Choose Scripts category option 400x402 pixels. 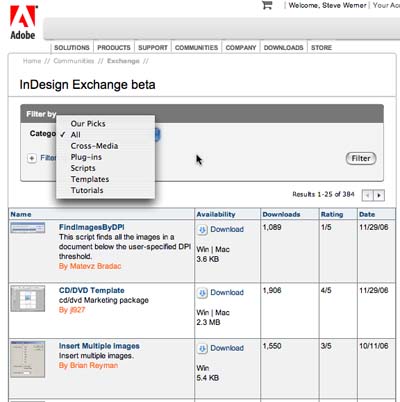[x=83, y=168]
